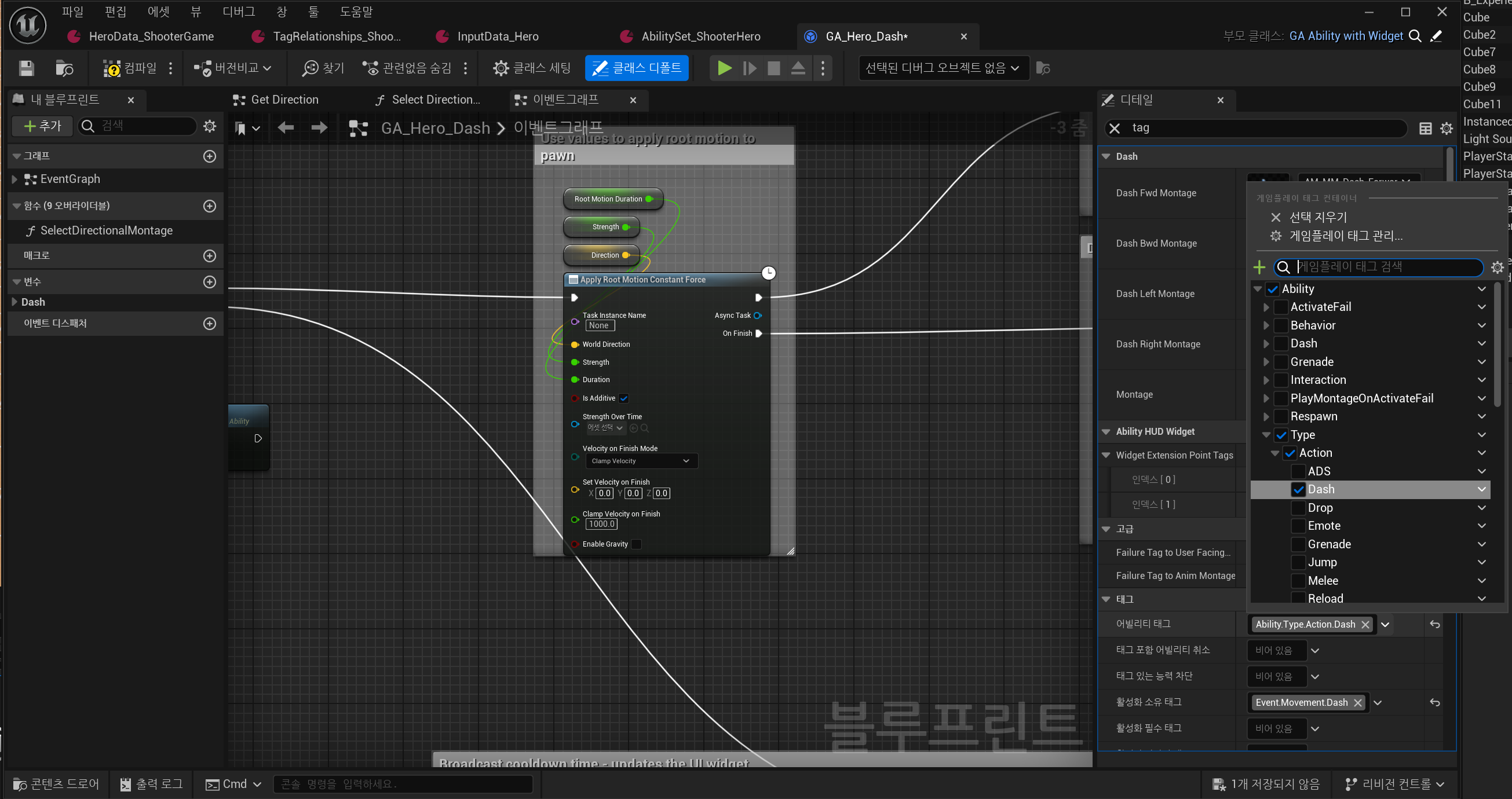Toggle hide unrelated nodes (관련없음 숨김)
Screen dimensions: 1512x799
407,68
